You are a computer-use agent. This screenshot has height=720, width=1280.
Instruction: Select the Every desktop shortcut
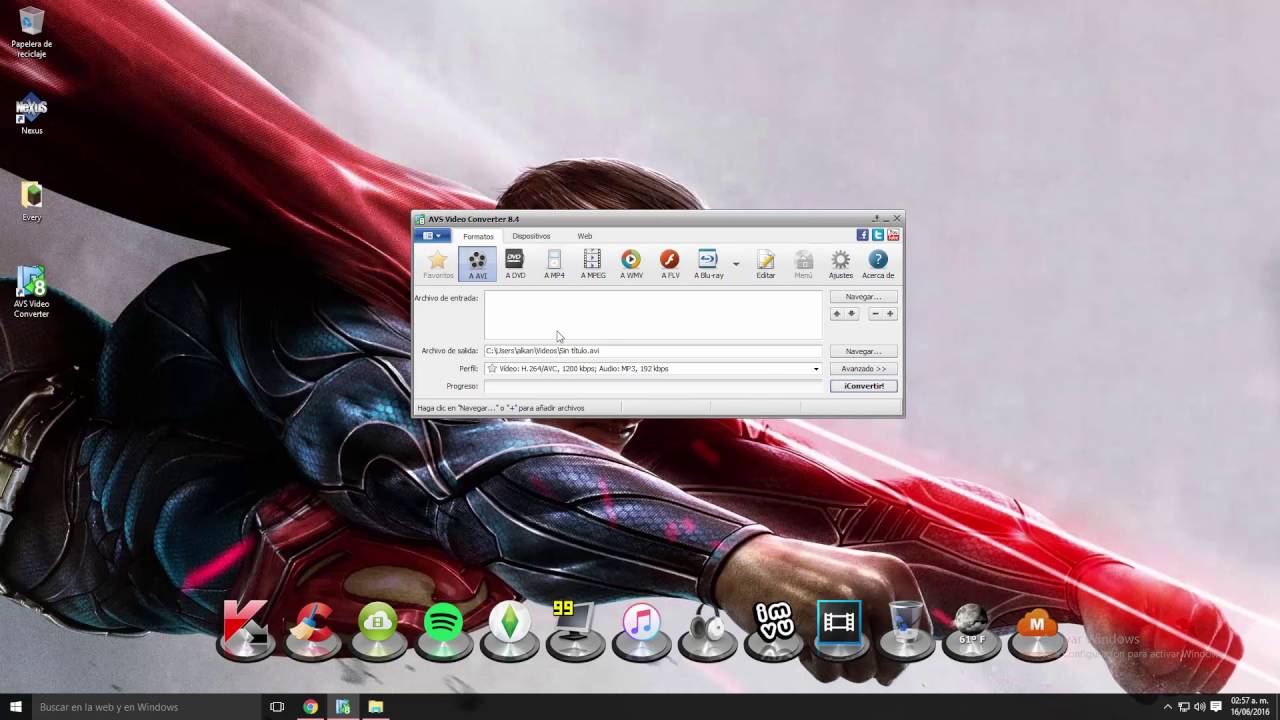point(32,201)
